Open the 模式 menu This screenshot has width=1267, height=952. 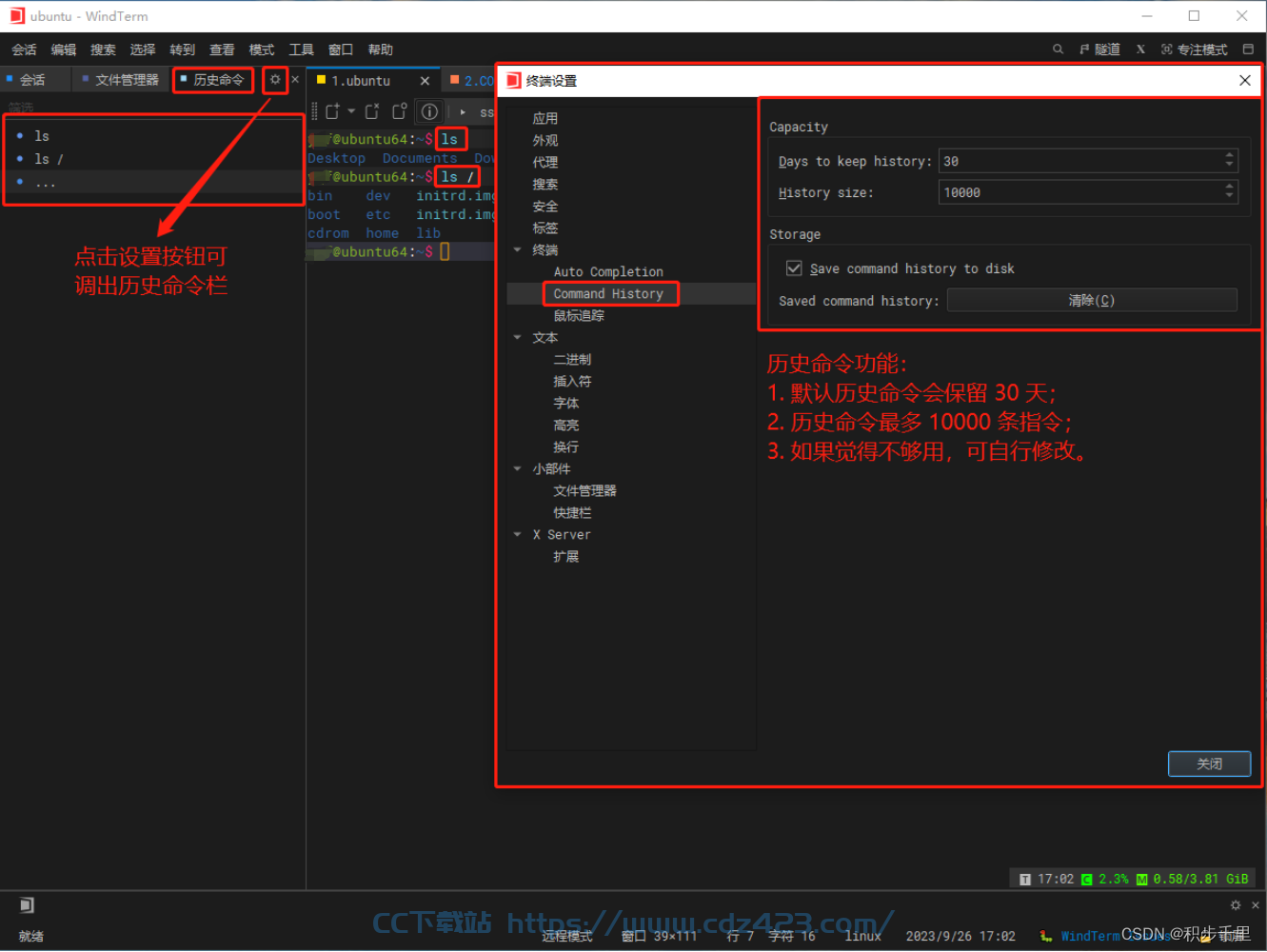pos(262,50)
